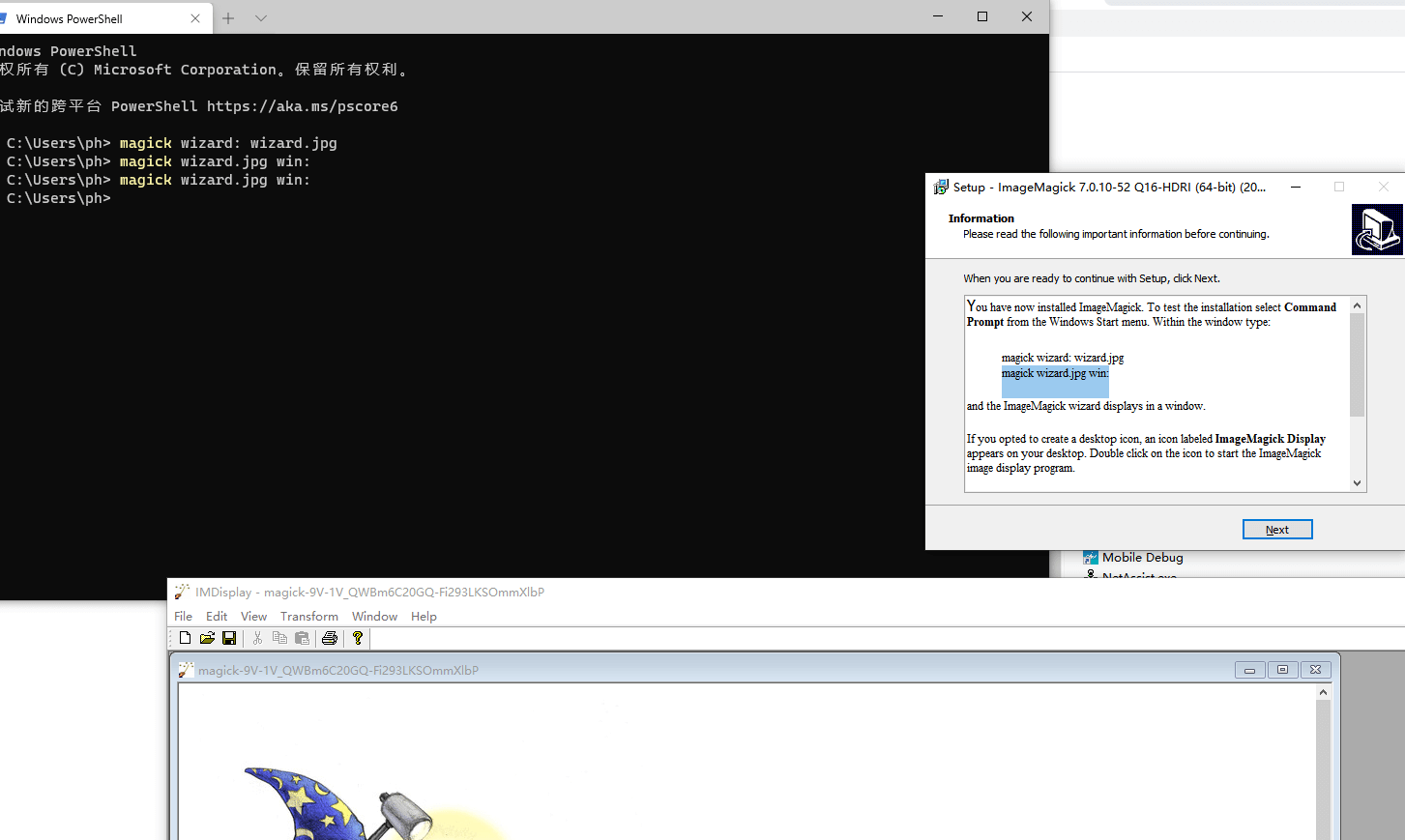Click the setup information scrollbar up arrow
Image resolution: width=1405 pixels, height=840 pixels.
pyautogui.click(x=1358, y=305)
